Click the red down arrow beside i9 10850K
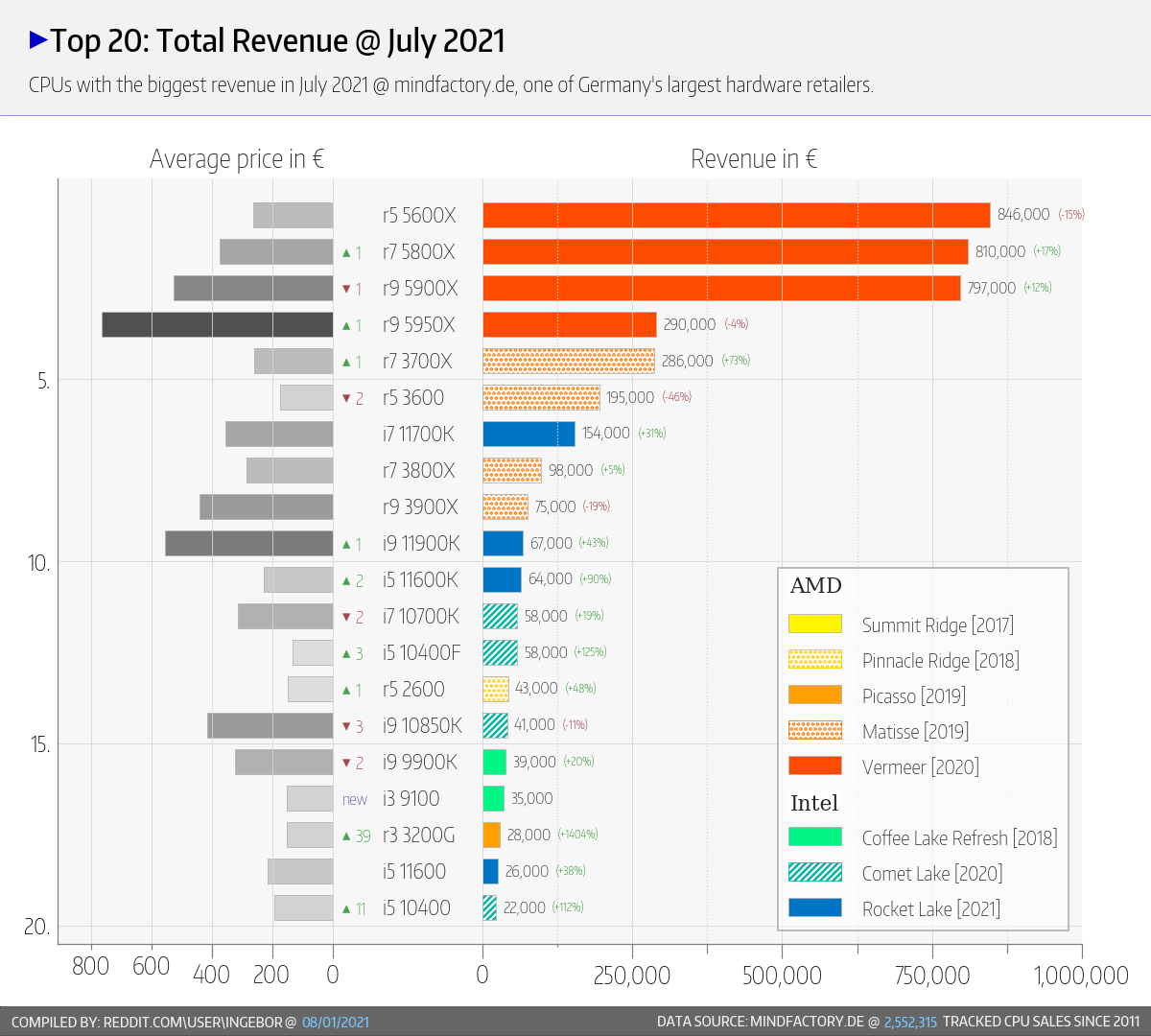The width and height of the screenshot is (1151, 1036). click(x=347, y=726)
